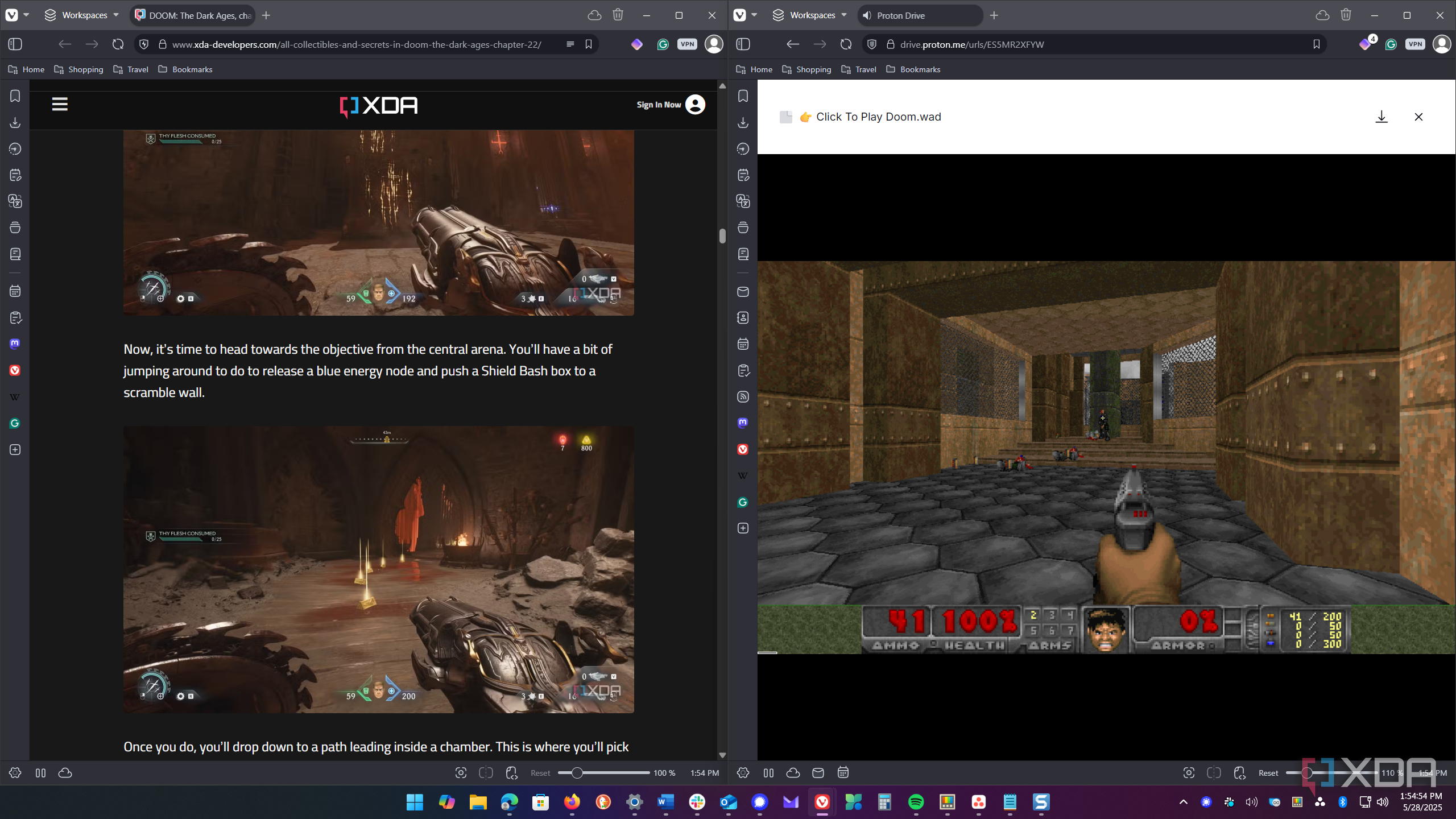Open the Workspaces dropdown in the left window

tap(82, 15)
